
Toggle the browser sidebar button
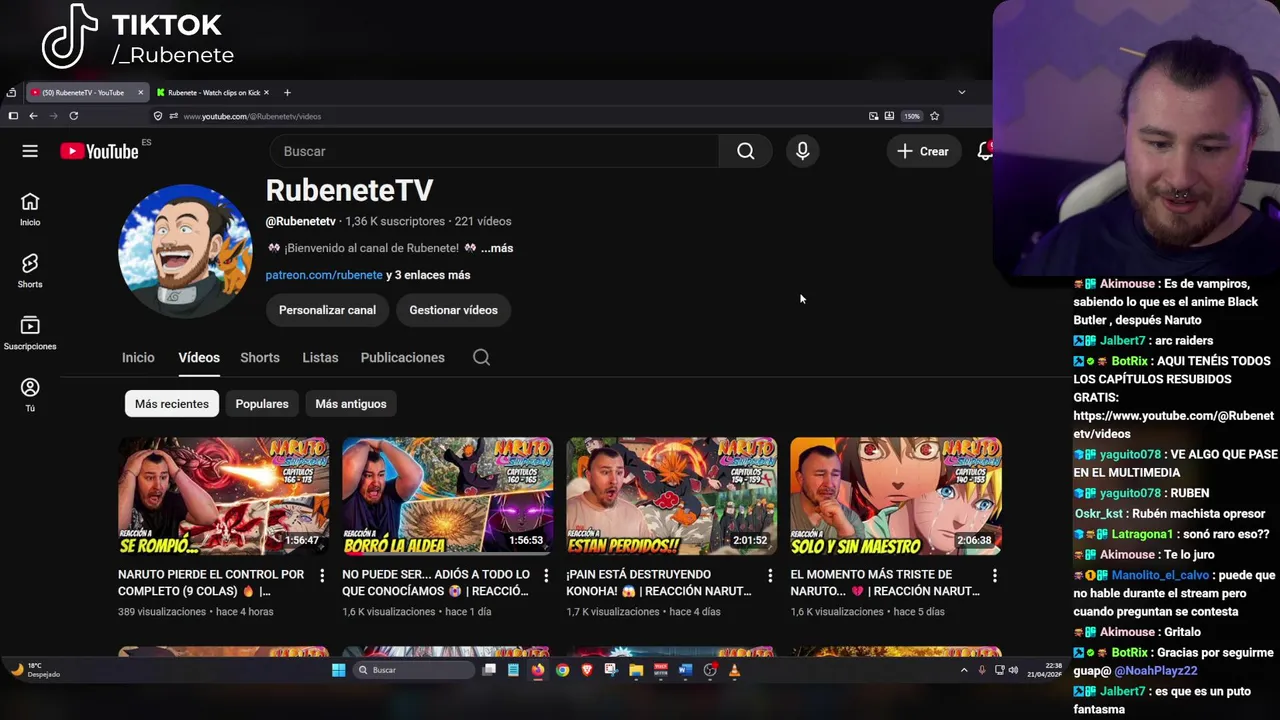[13, 116]
